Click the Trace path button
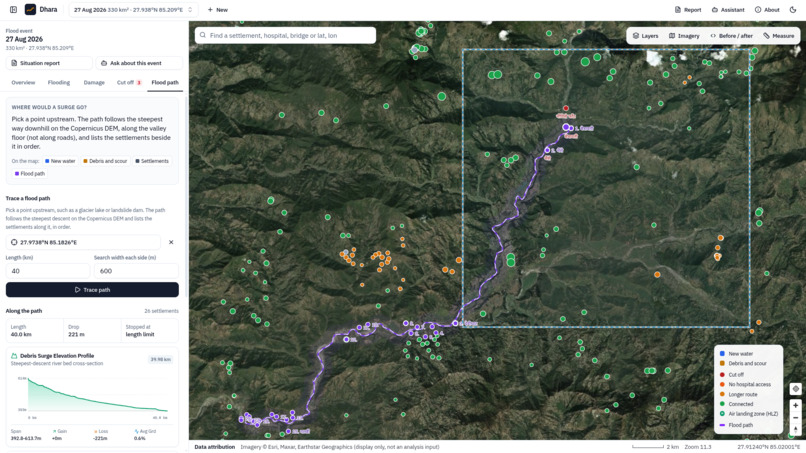Screen dimensions: 806x453 click(92, 289)
